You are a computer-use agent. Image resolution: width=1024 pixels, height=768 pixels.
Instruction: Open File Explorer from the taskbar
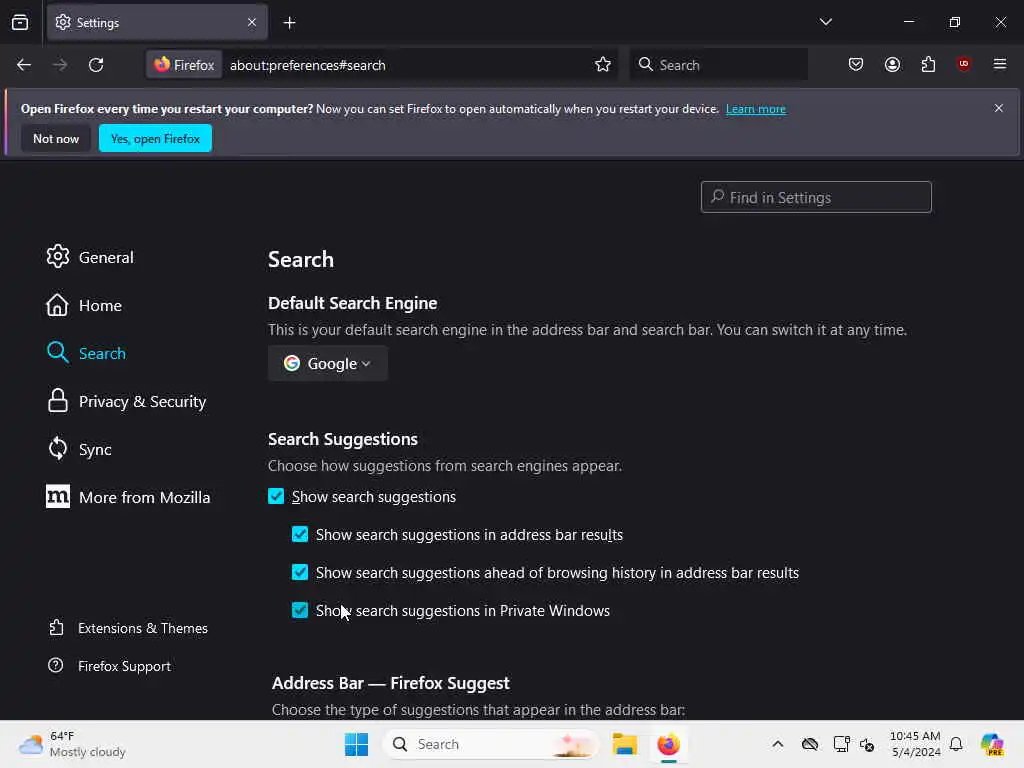coord(624,744)
